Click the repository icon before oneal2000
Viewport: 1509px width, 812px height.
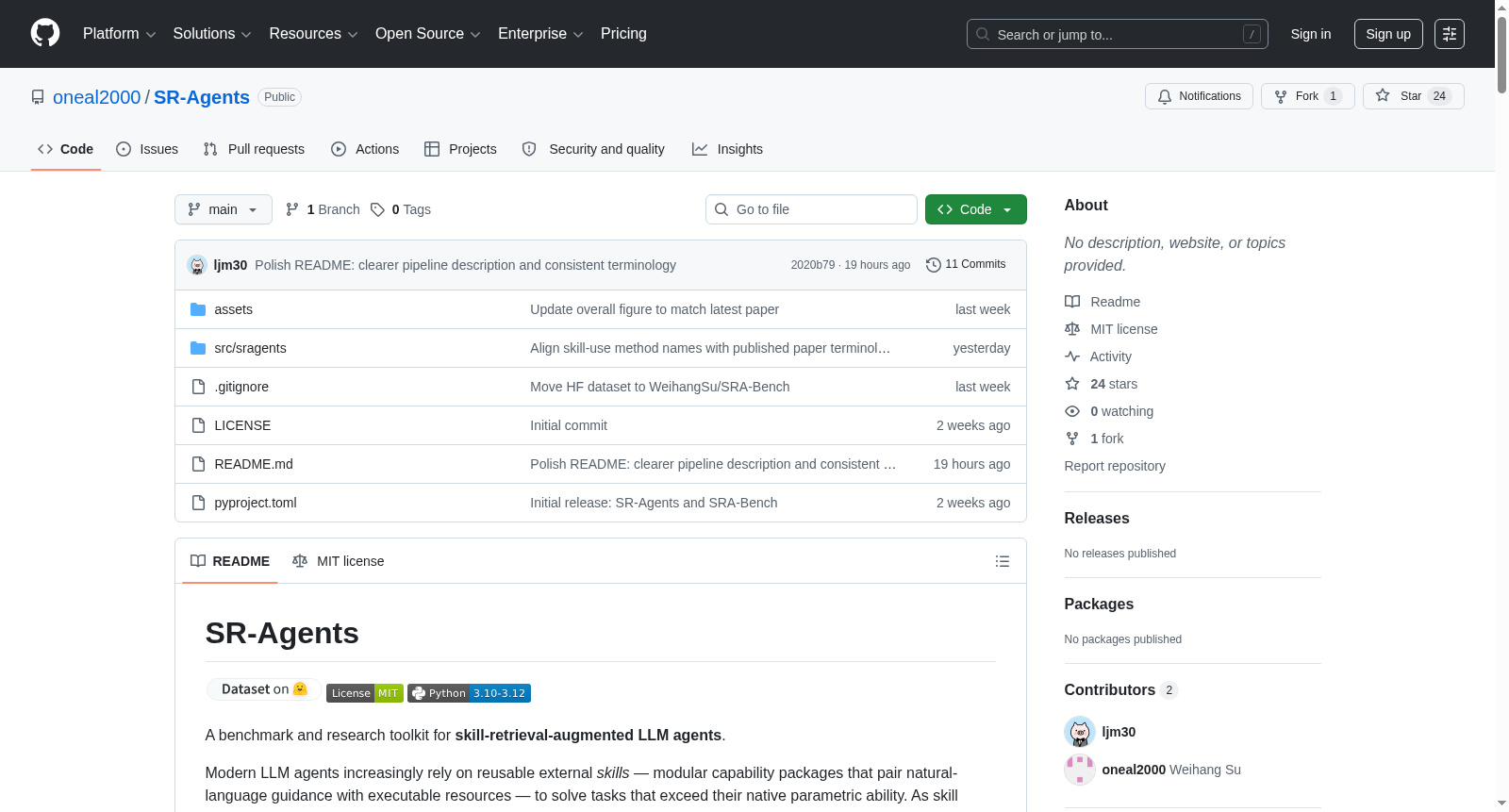click(38, 97)
